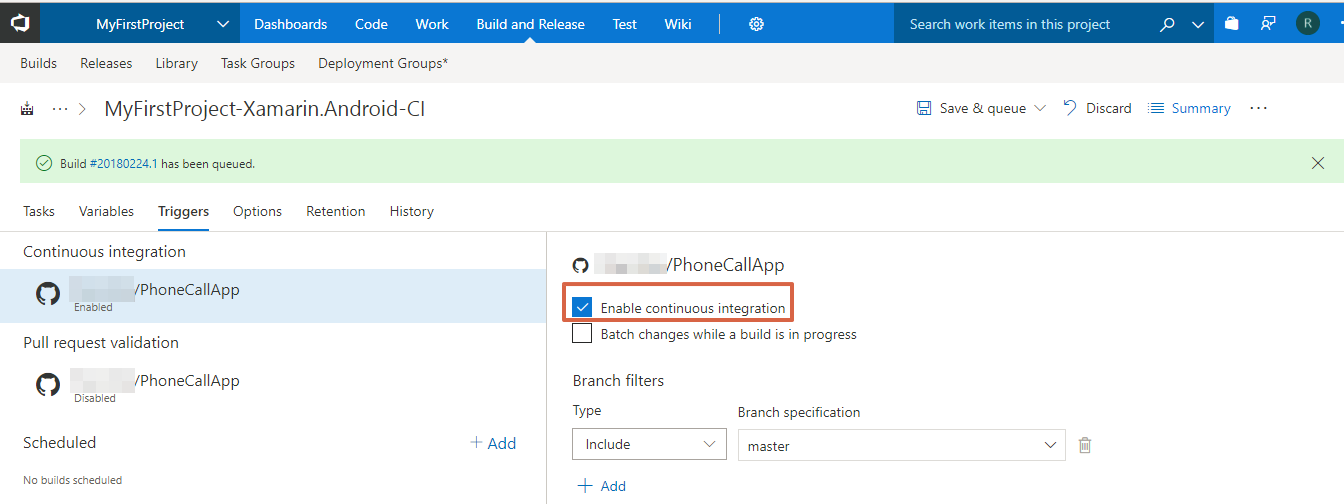Click the search magnifier icon

click(x=1167, y=24)
